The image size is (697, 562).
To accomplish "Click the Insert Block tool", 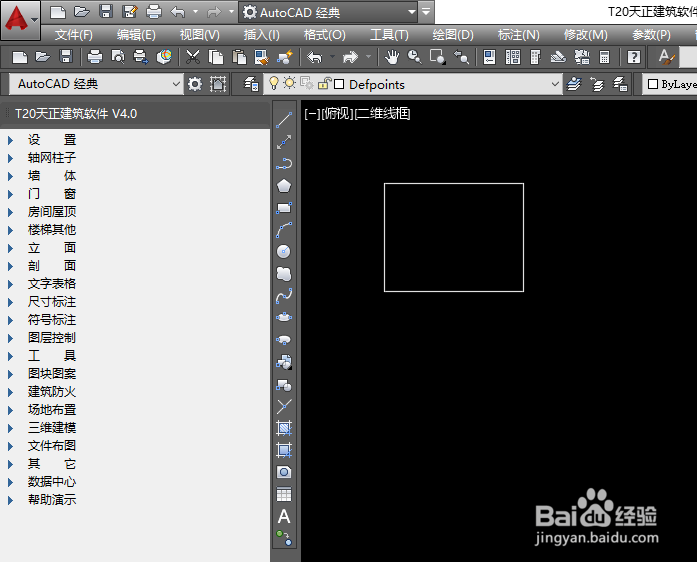I will 284,362.
